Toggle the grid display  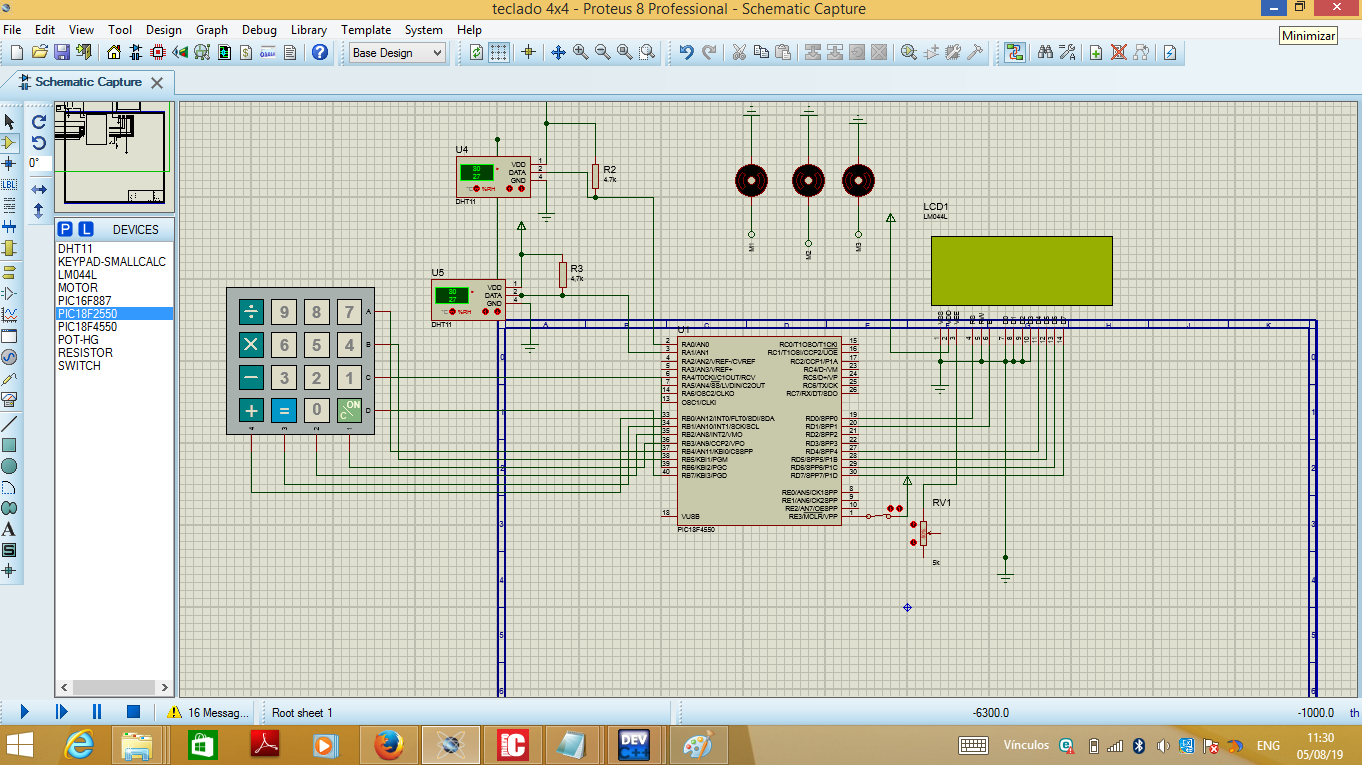tap(499, 52)
